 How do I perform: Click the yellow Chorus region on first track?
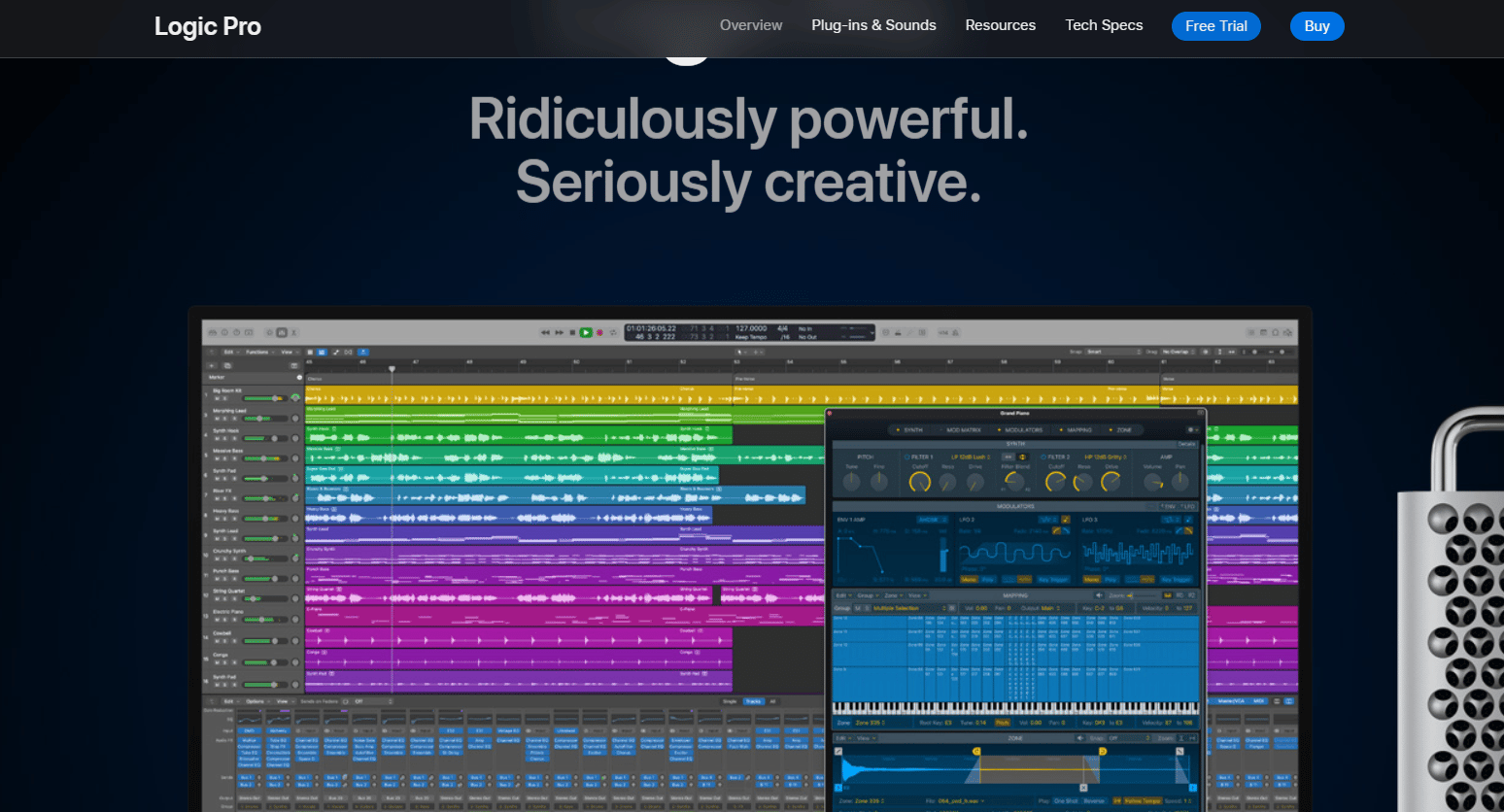click(x=518, y=395)
